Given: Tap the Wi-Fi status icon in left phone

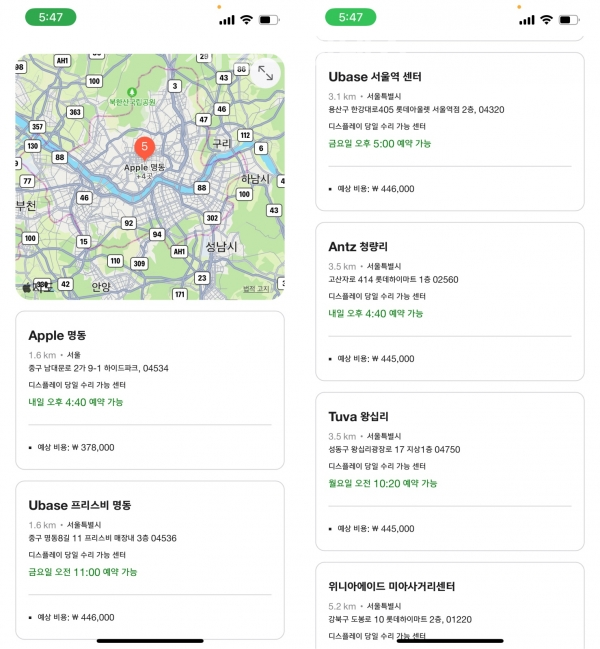Looking at the screenshot, I should tap(247, 19).
